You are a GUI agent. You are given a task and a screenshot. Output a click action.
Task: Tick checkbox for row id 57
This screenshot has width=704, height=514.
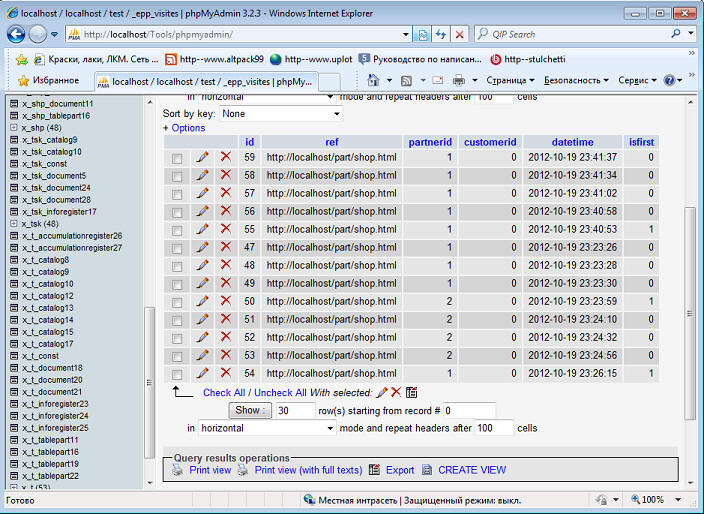(177, 194)
